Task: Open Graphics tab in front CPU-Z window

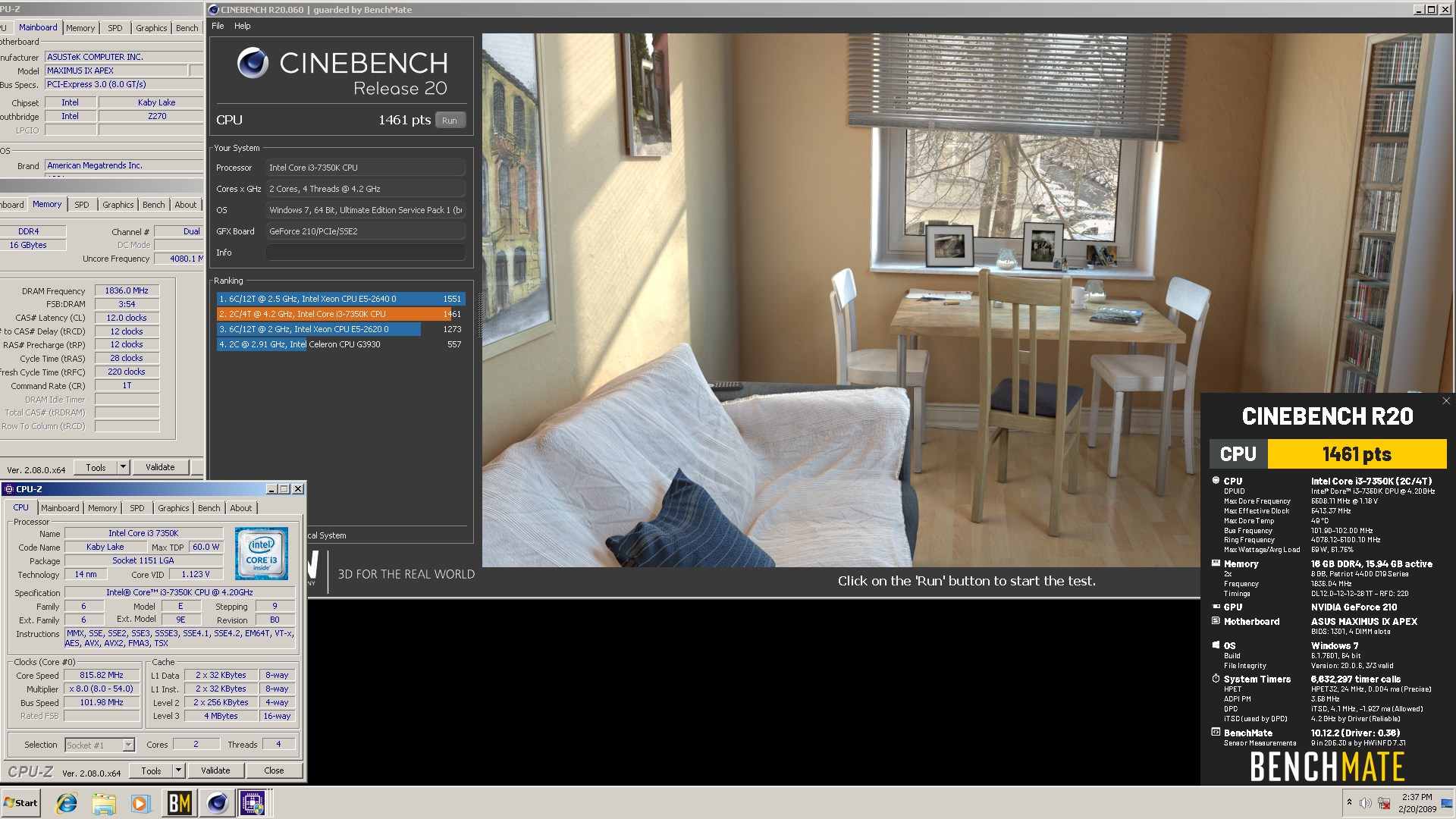Action: click(174, 508)
